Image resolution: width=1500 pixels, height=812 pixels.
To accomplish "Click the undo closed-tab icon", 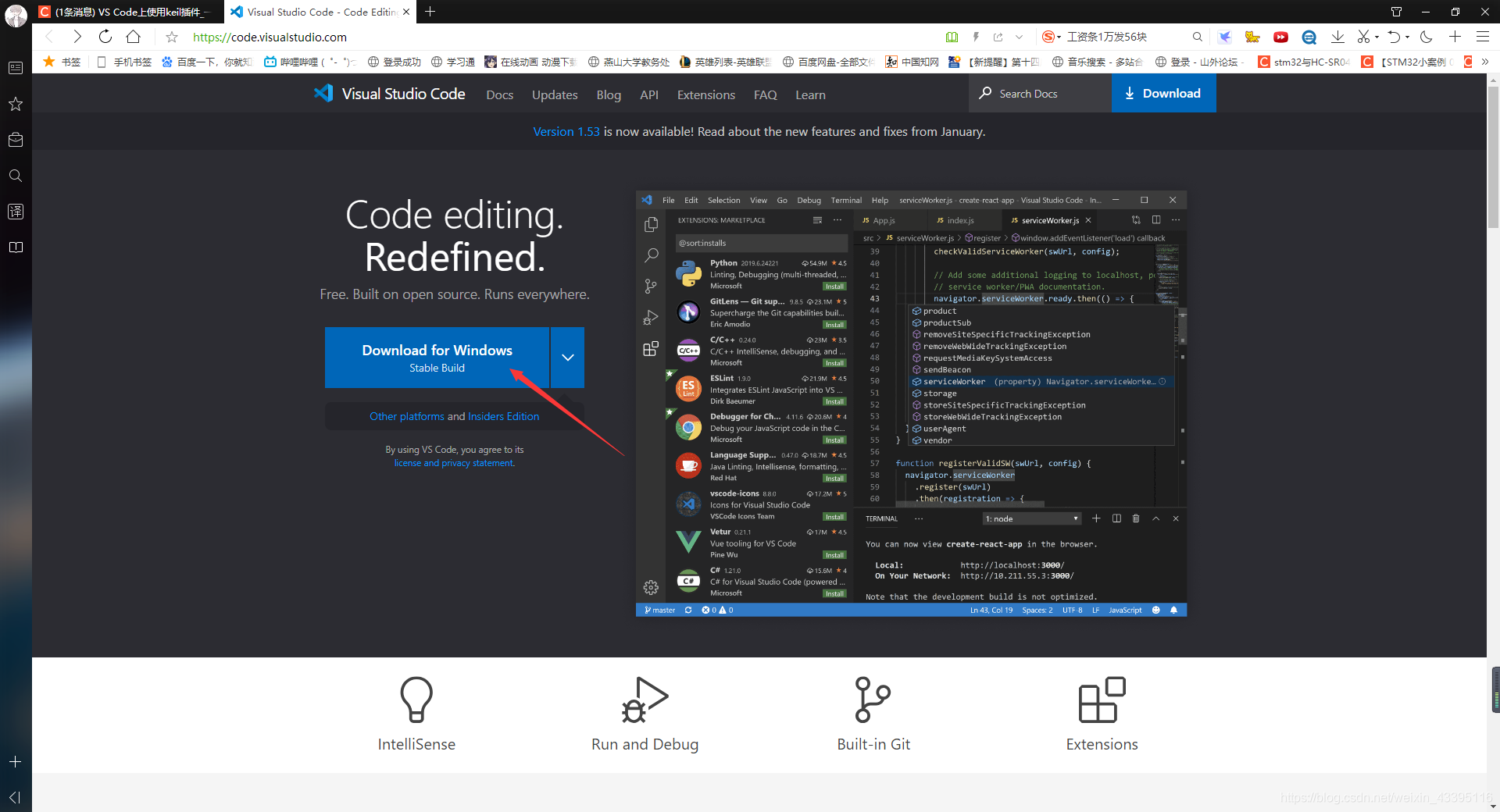I will tap(1394, 37).
